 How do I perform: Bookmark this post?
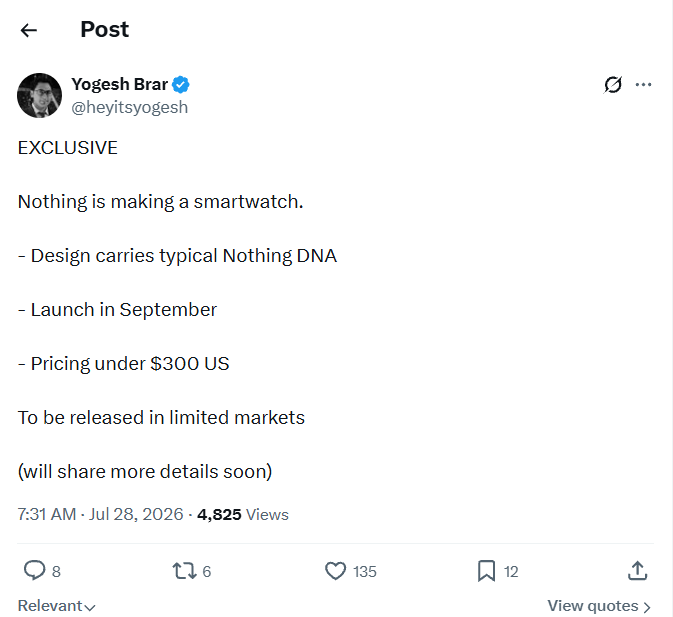click(x=486, y=572)
